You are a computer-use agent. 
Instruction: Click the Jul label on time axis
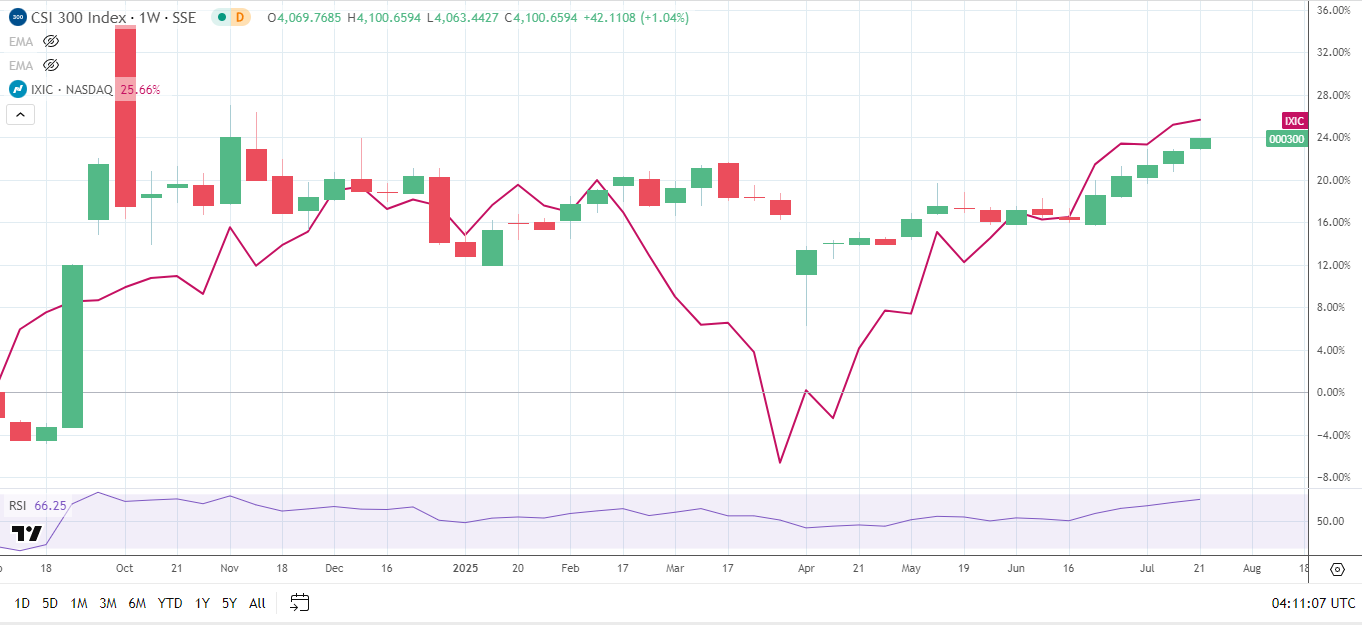[1147, 568]
